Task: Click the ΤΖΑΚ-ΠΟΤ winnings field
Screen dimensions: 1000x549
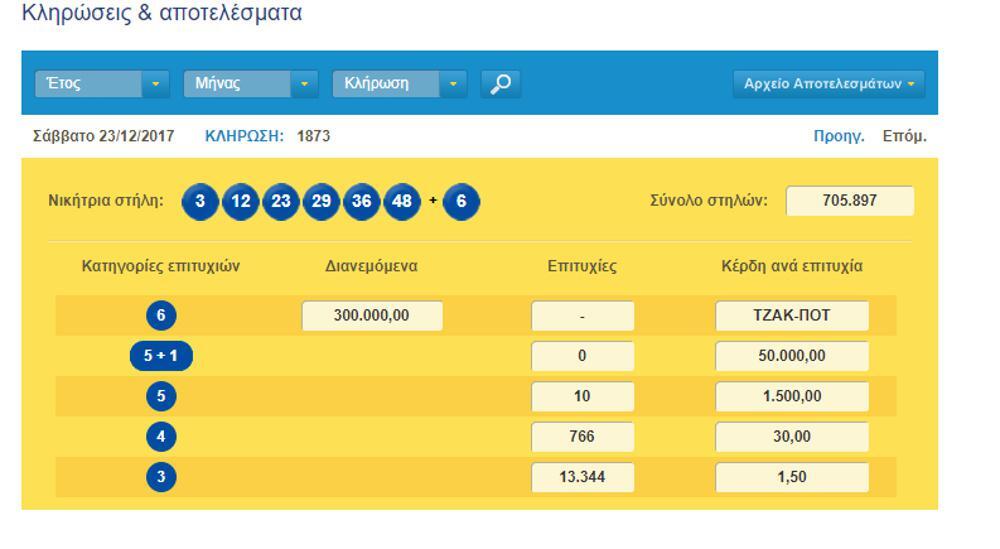Action: click(791, 316)
